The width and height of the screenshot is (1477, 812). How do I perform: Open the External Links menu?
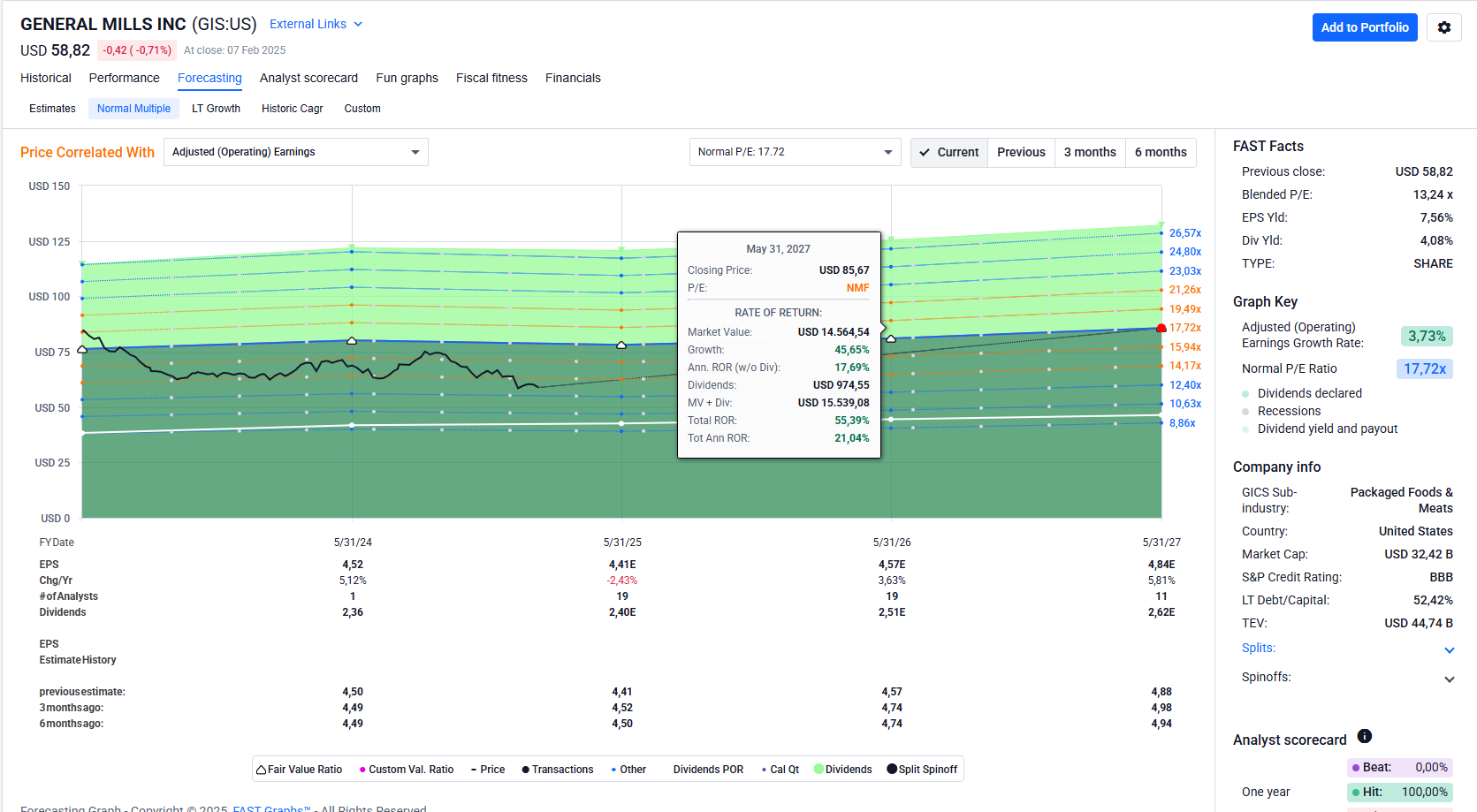point(316,24)
